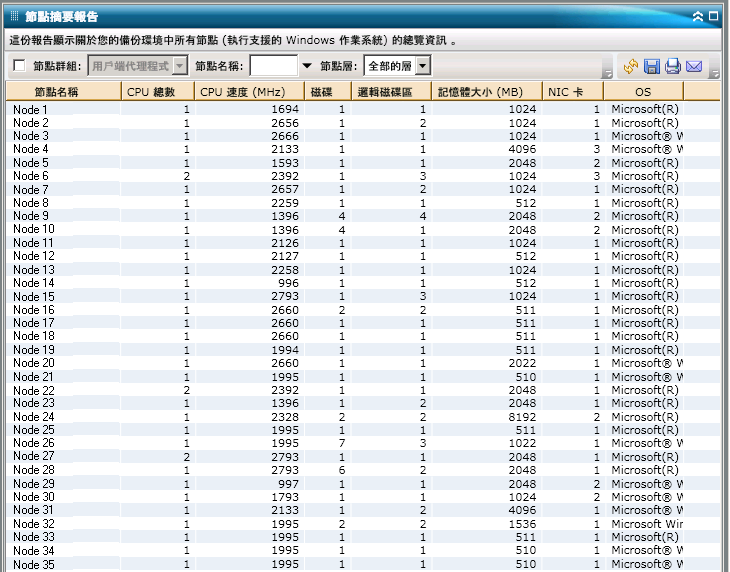Select the Node 16 row

coord(363,310)
